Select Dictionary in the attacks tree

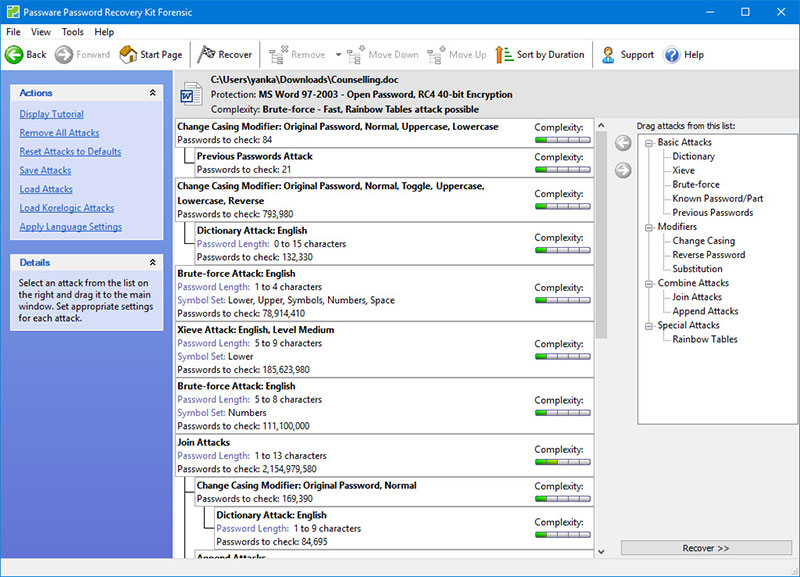click(x=693, y=157)
